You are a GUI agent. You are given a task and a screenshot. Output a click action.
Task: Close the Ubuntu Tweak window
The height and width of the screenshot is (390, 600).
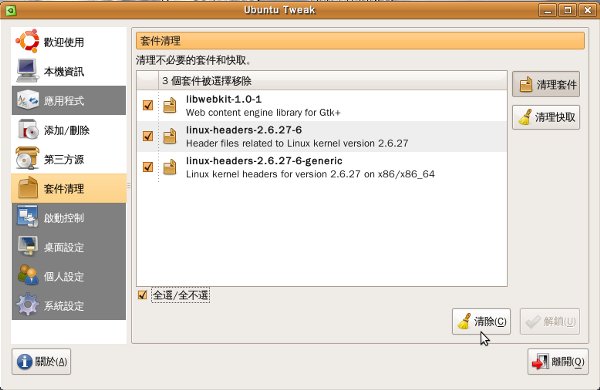tap(587, 10)
